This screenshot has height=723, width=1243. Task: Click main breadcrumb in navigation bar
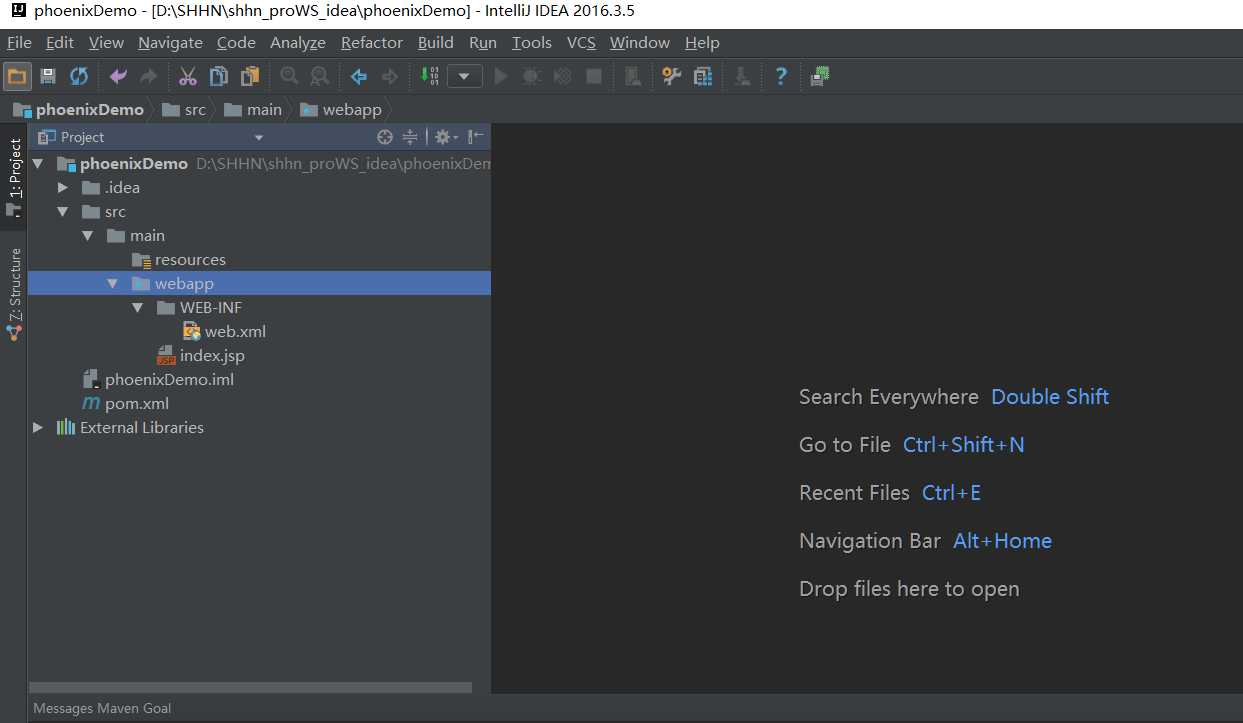[x=254, y=110]
